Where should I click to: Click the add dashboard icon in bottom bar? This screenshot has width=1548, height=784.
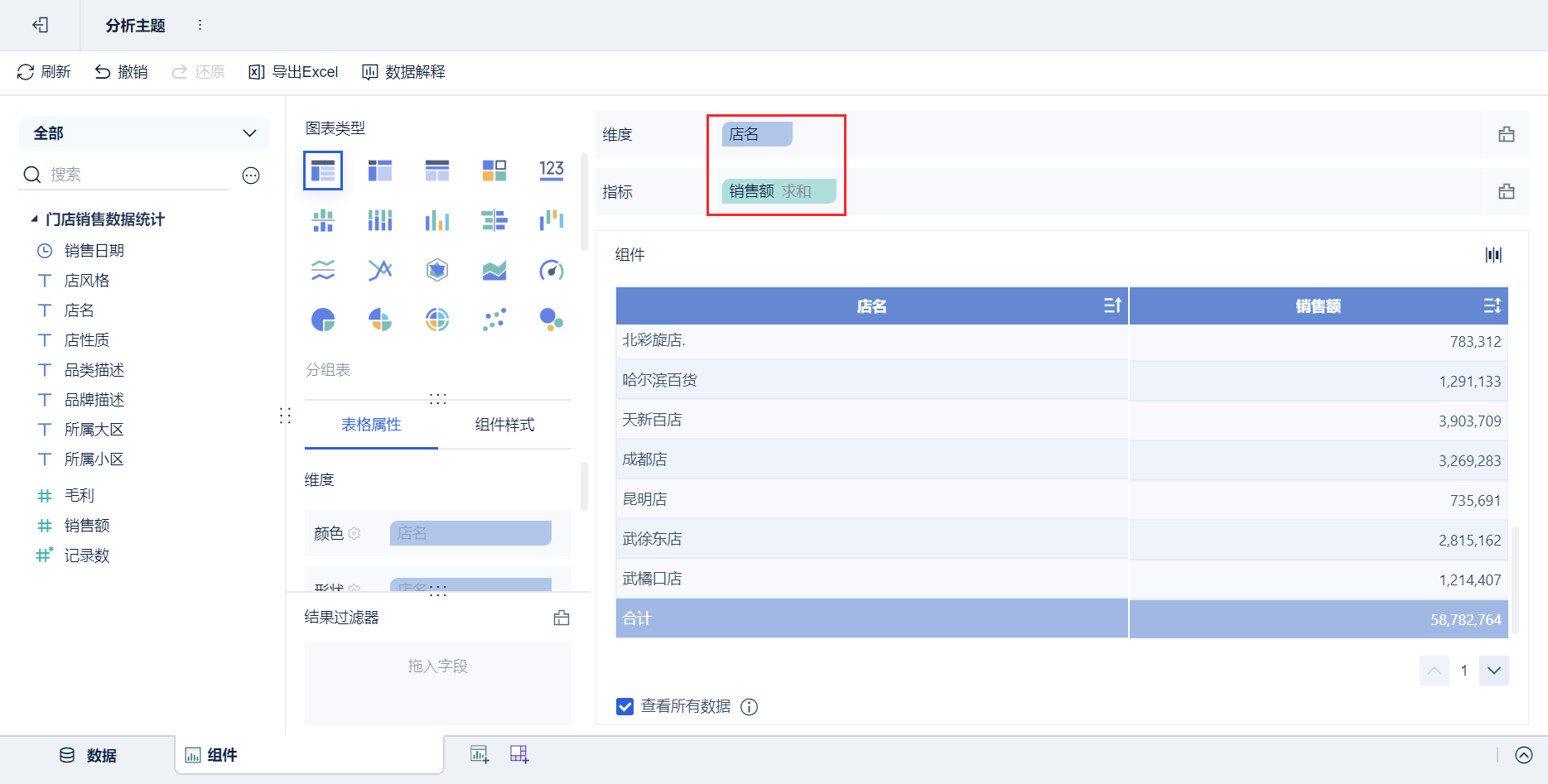pos(519,754)
